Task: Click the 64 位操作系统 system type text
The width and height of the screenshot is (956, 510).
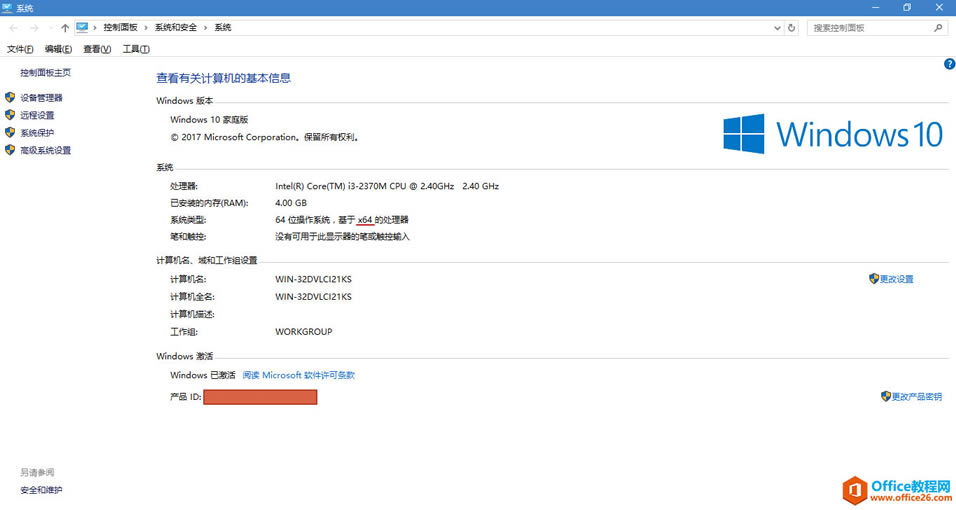Action: click(341, 220)
